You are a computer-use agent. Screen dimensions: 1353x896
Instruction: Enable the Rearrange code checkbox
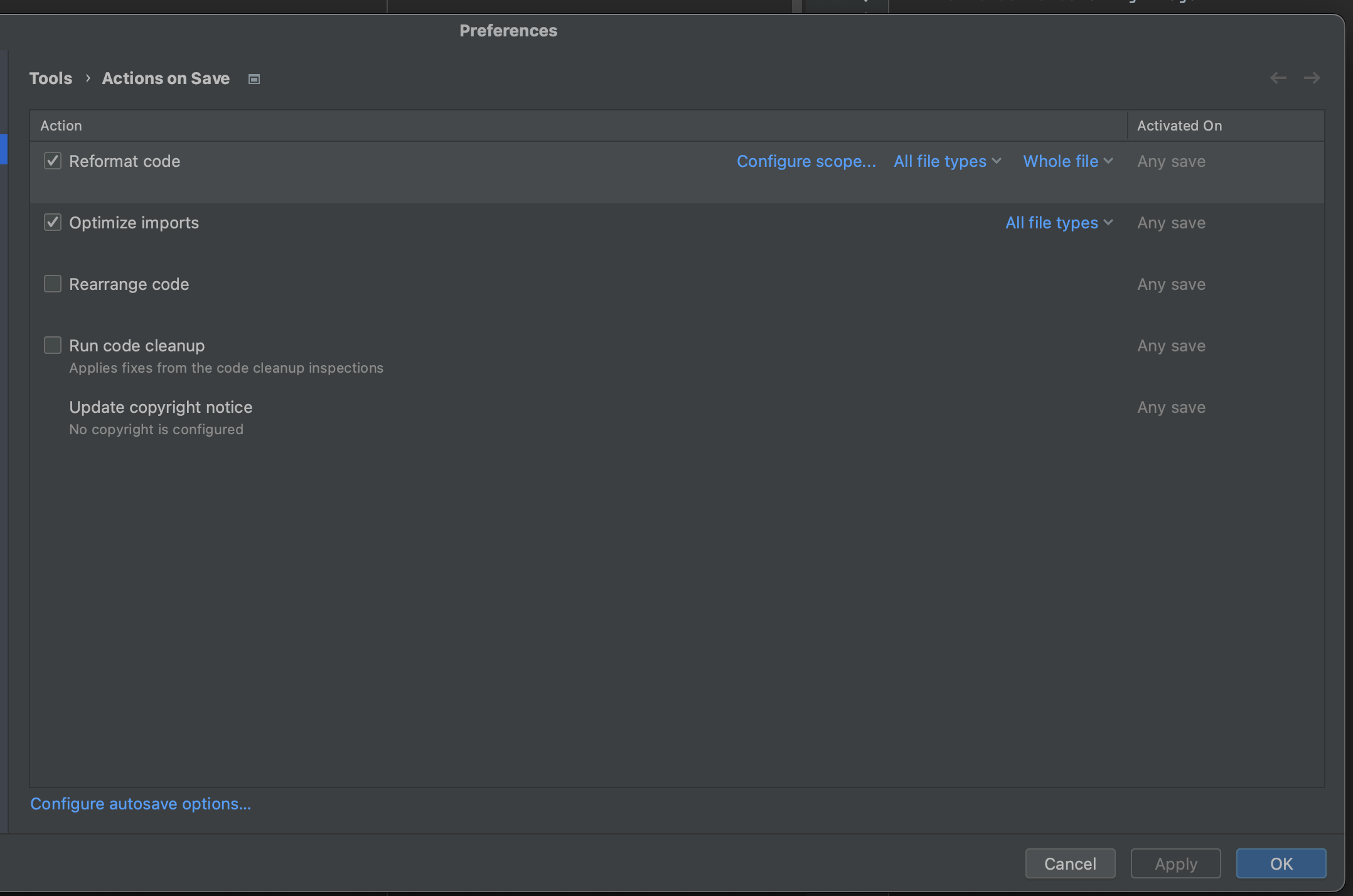(53, 284)
